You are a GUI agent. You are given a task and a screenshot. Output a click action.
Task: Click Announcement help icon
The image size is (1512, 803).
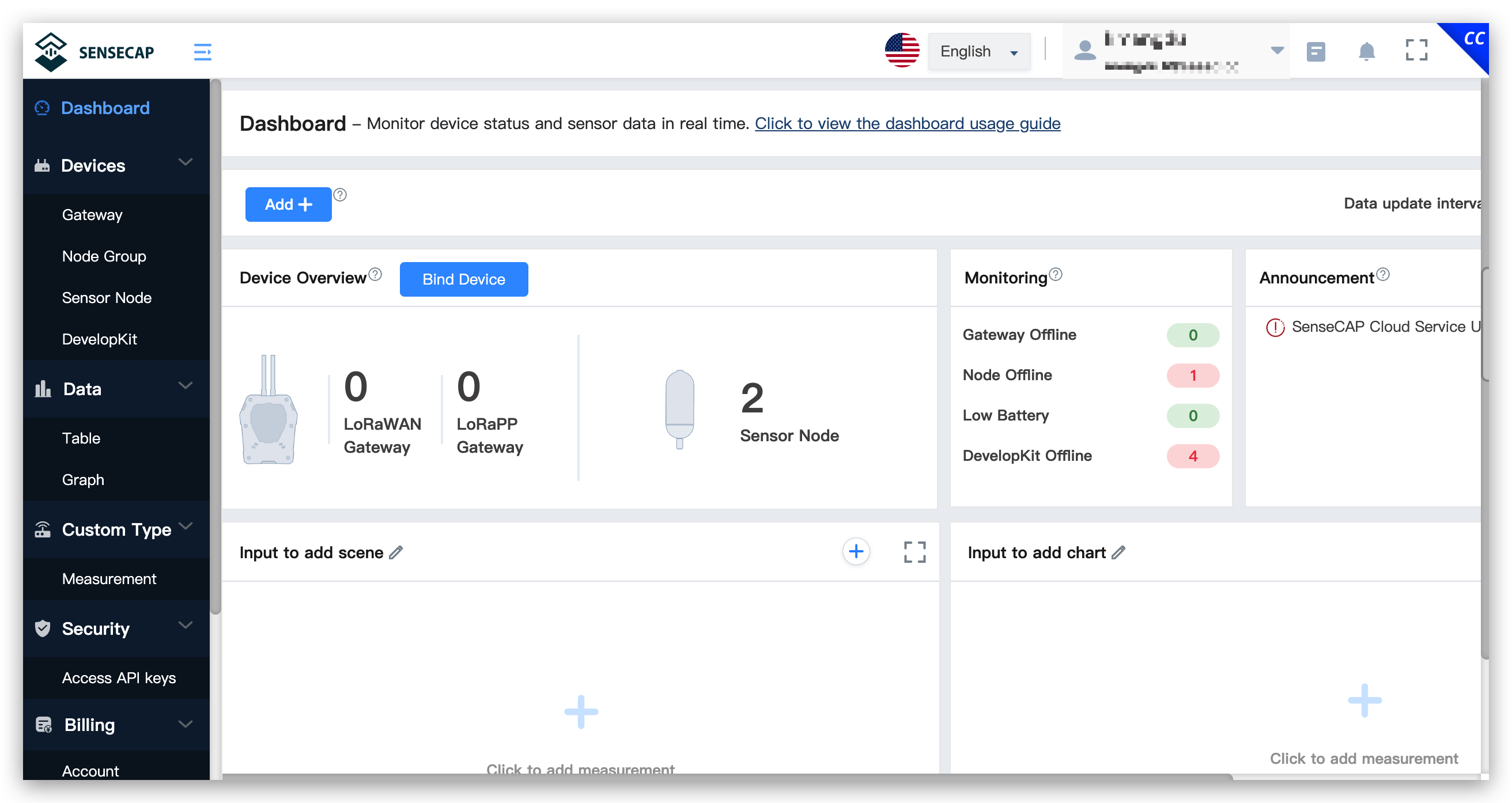(x=1383, y=274)
